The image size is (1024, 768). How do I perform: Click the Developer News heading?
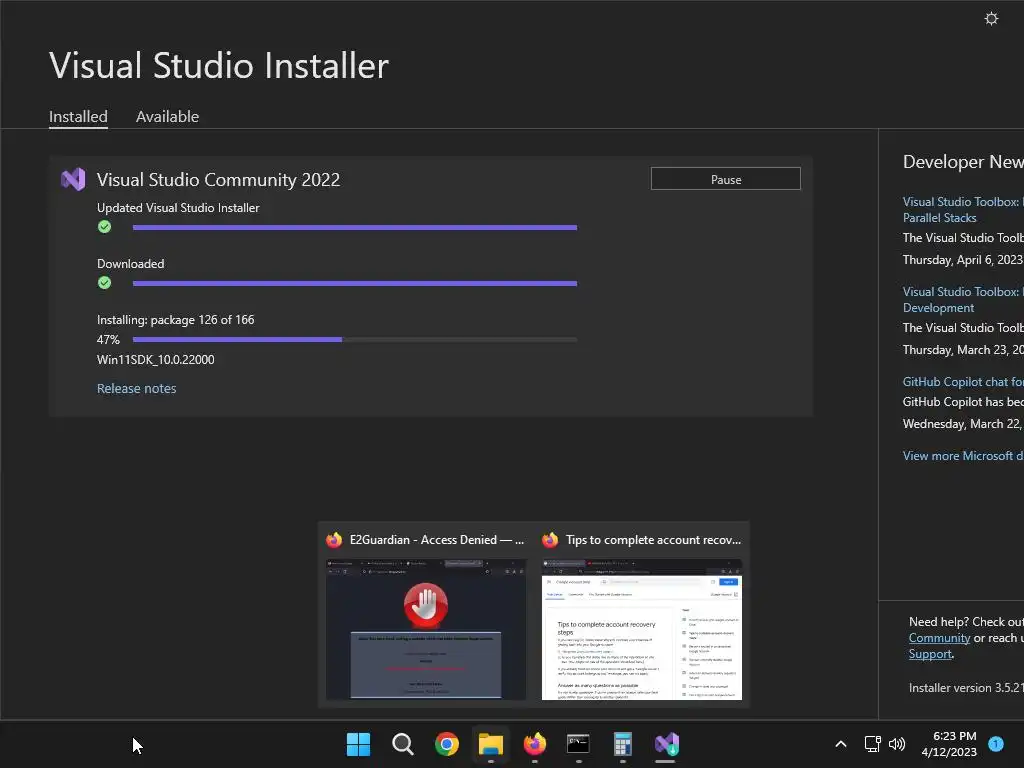[963, 162]
